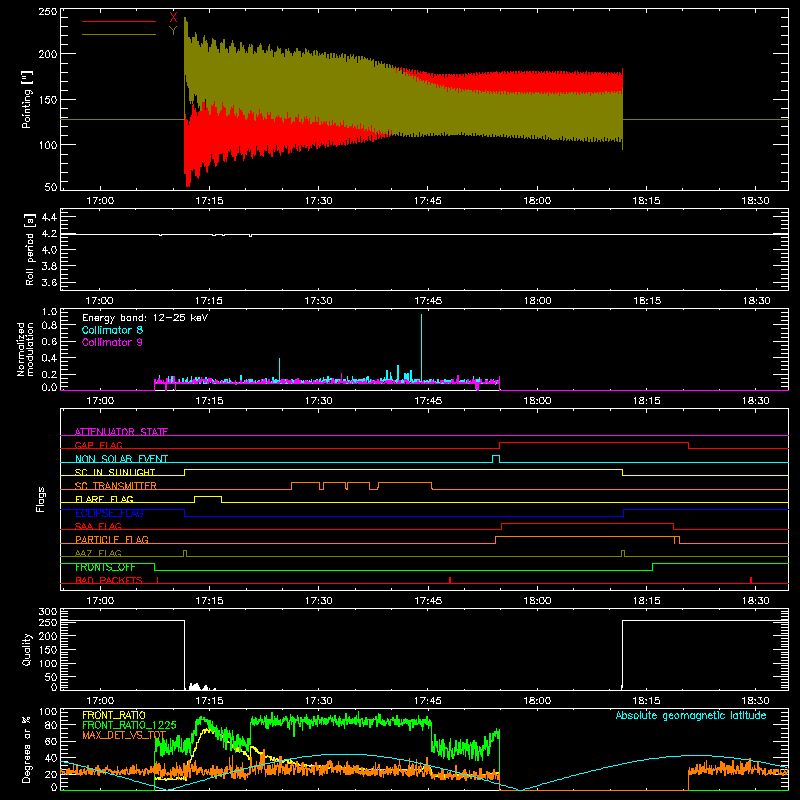Click the 'Absolute geomagnetic latitude' label
800x800 pixels.
[x=691, y=715]
